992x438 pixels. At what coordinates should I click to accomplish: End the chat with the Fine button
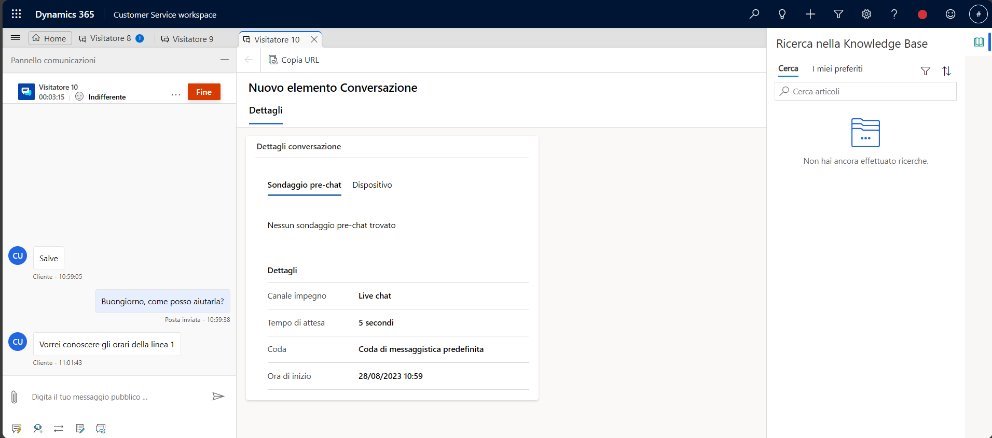[204, 92]
